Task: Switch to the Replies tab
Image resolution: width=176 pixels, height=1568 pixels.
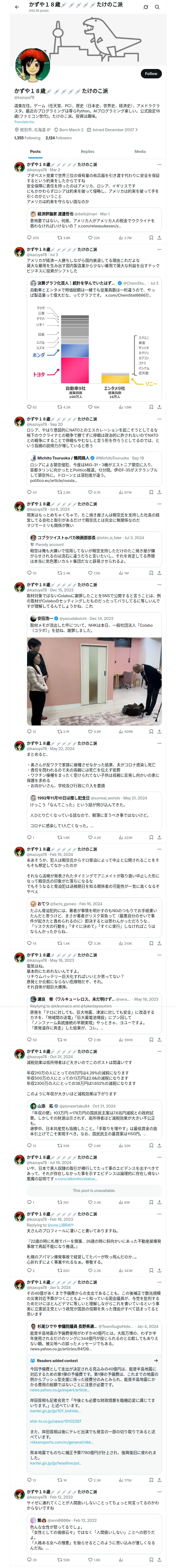Action: [x=87, y=152]
